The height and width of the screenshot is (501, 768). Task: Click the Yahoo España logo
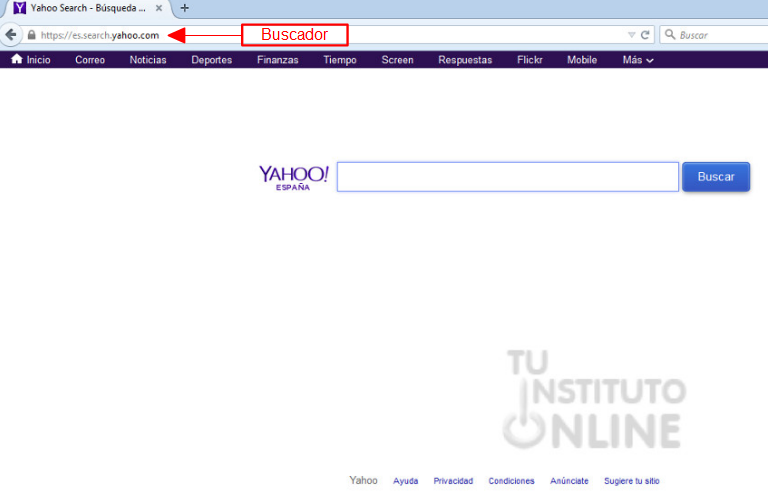click(x=293, y=177)
